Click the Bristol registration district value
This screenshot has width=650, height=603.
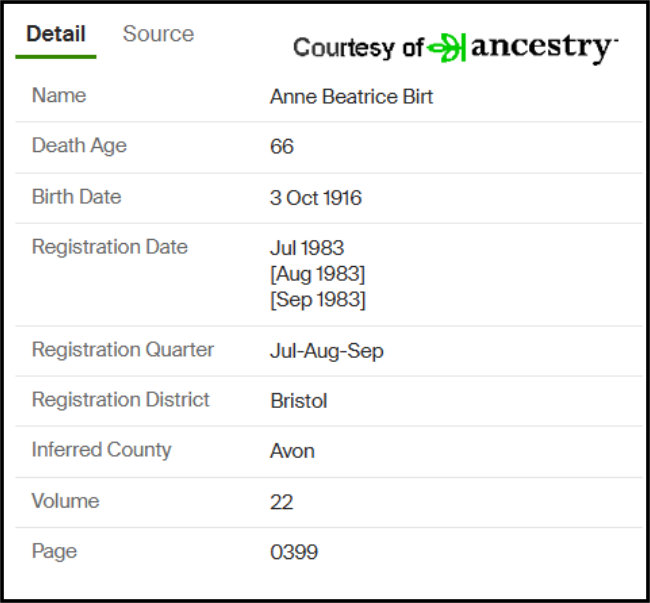[x=299, y=401]
